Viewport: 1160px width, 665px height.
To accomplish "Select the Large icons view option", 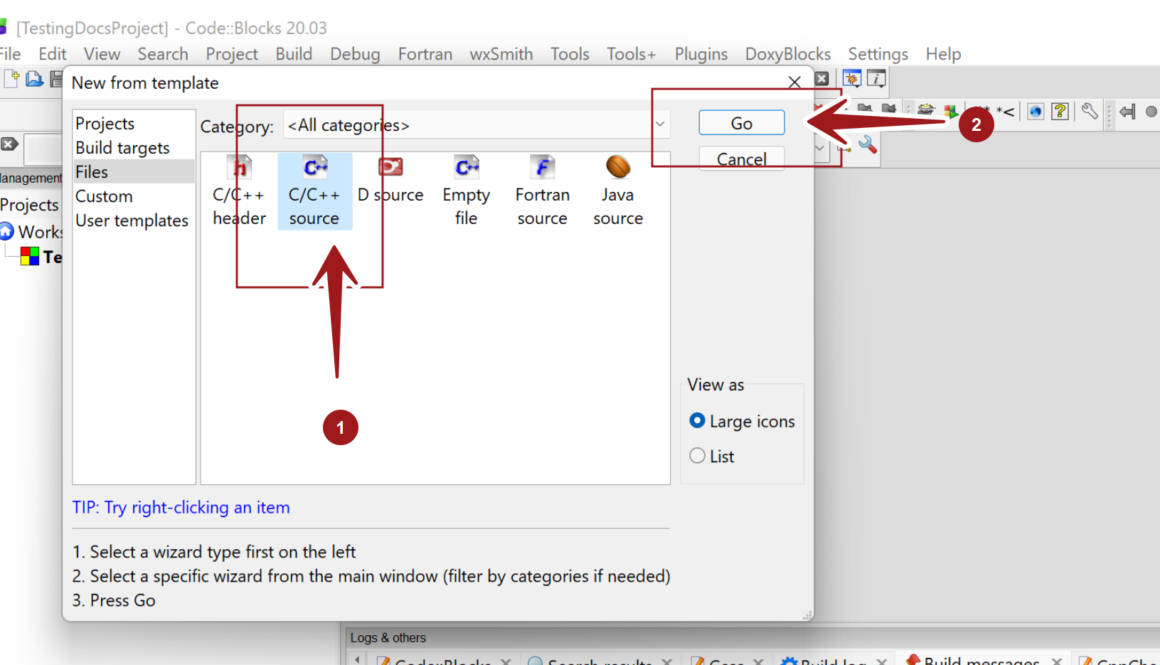I will coord(698,421).
